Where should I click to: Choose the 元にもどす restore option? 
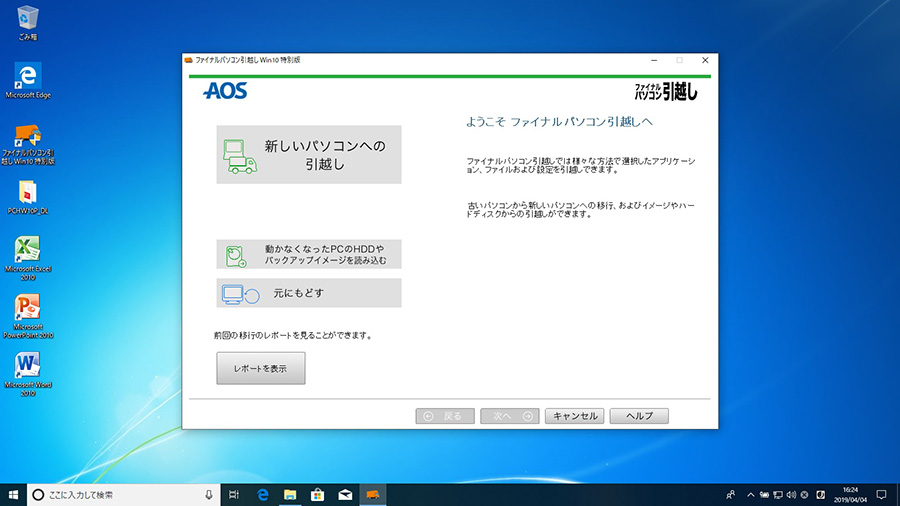(x=308, y=293)
